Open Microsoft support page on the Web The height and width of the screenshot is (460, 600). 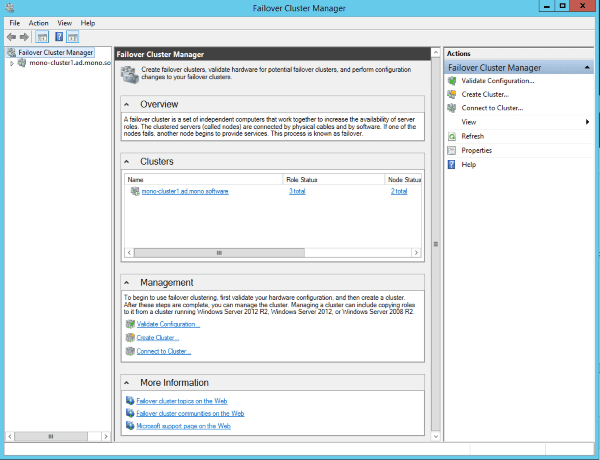(x=183, y=426)
